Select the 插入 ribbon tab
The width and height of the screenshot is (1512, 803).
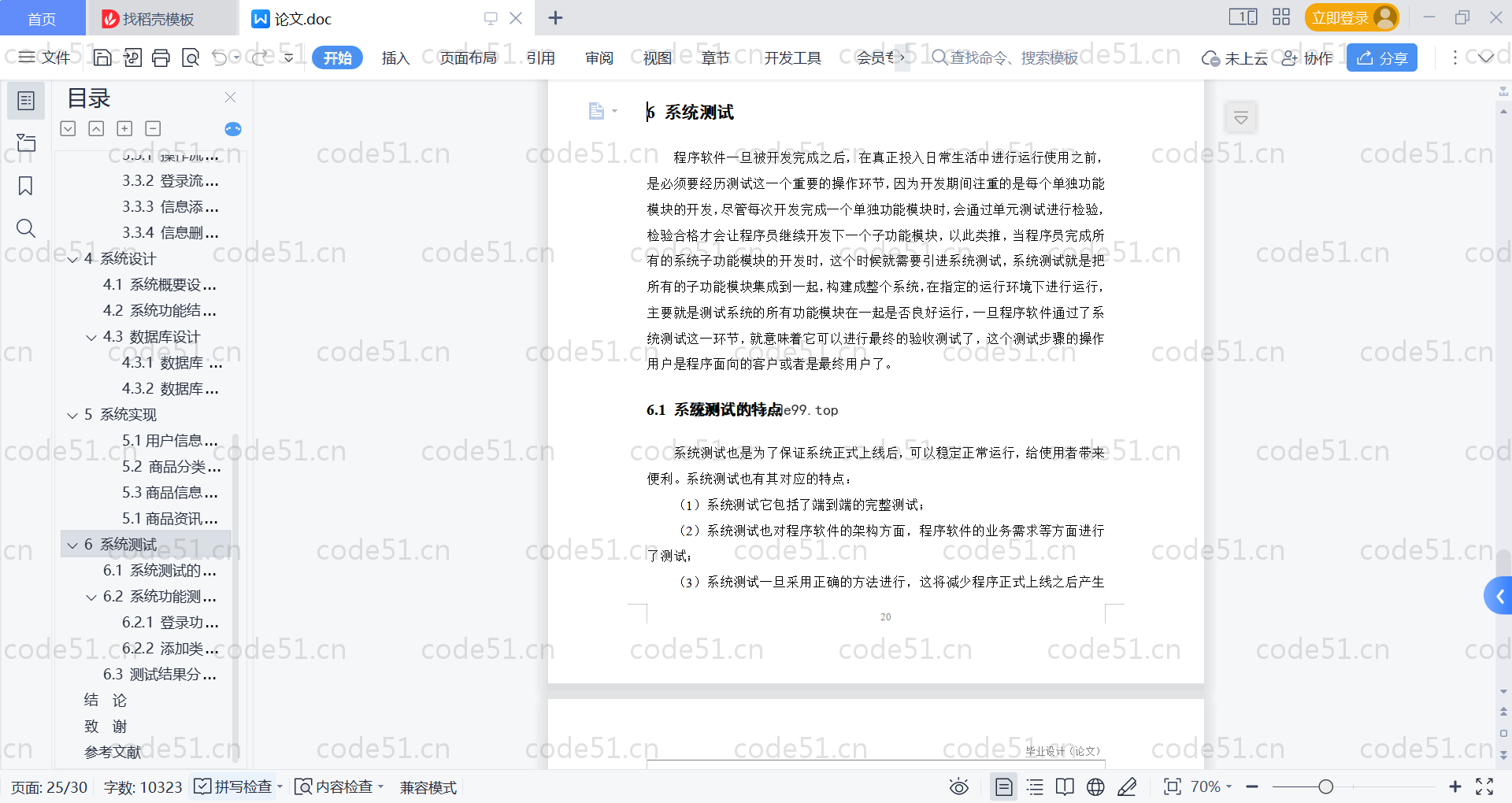click(395, 57)
